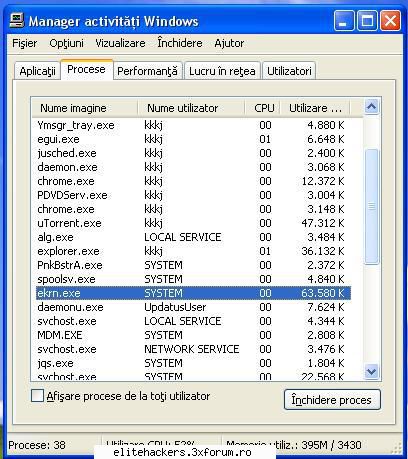408x459 pixels.
Task: Open the Închidere menu
Action: tap(180, 43)
